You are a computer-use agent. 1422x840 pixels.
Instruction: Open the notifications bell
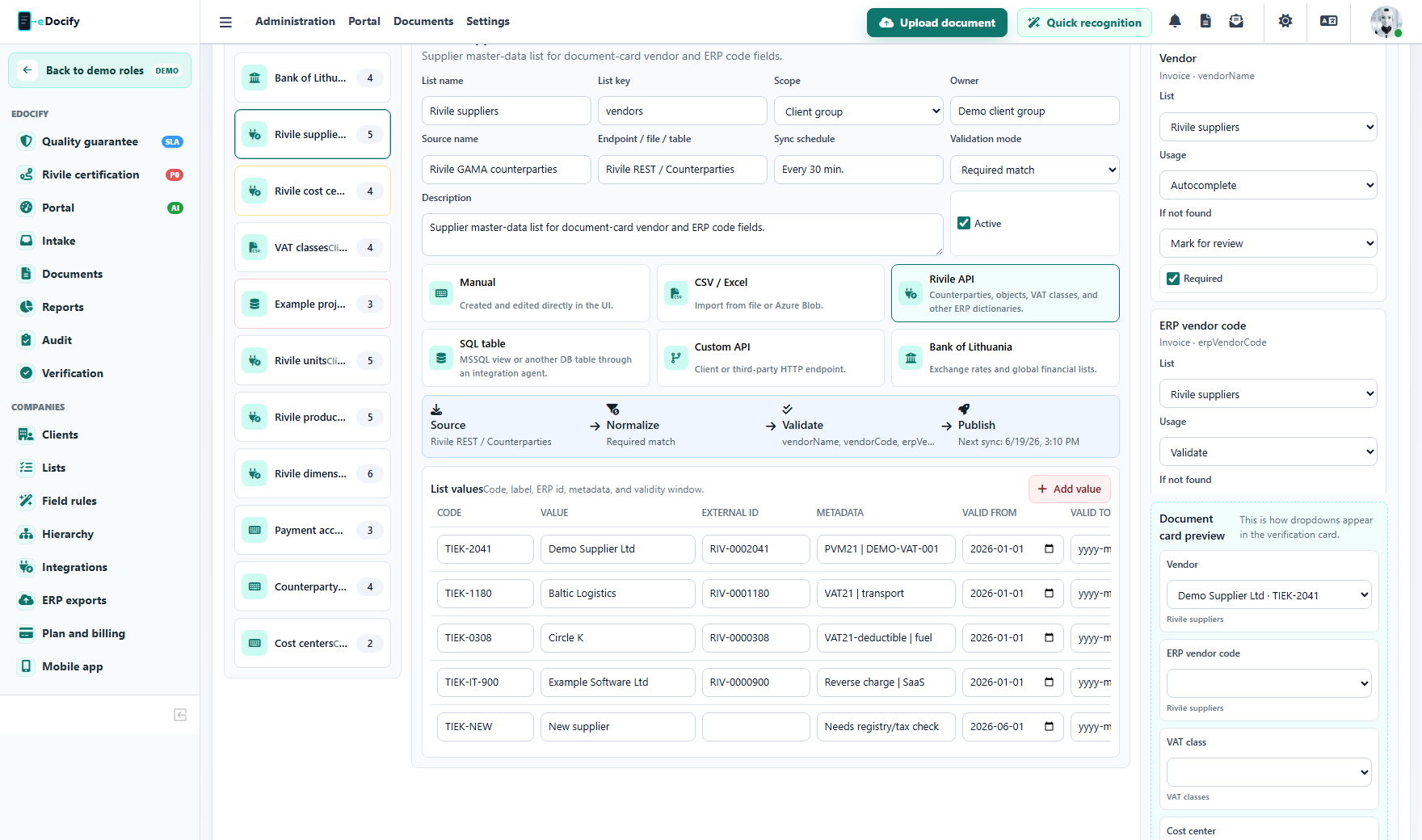click(x=1175, y=22)
